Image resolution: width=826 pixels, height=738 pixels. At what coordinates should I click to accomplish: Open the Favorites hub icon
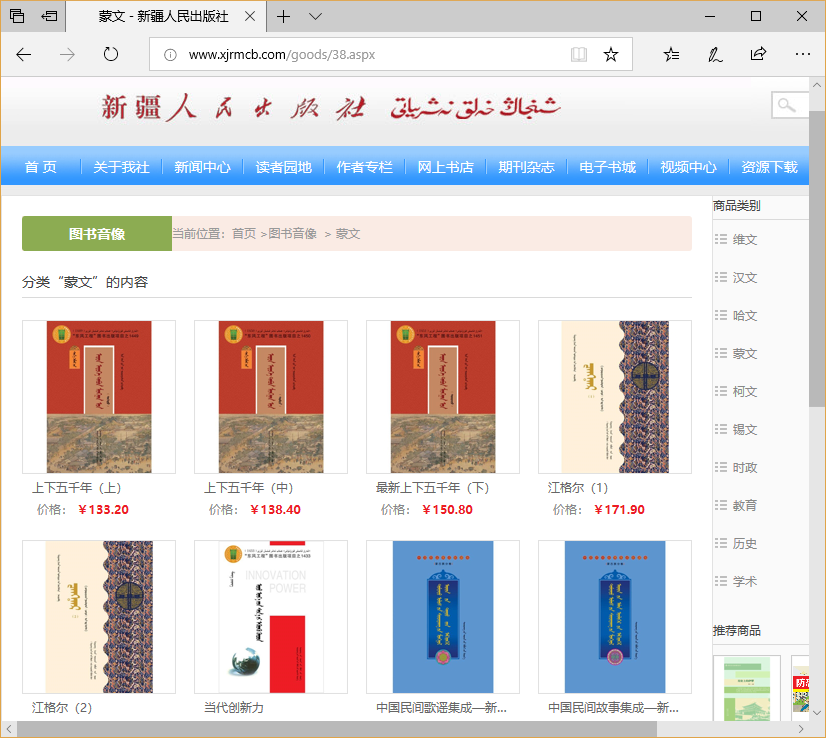671,54
